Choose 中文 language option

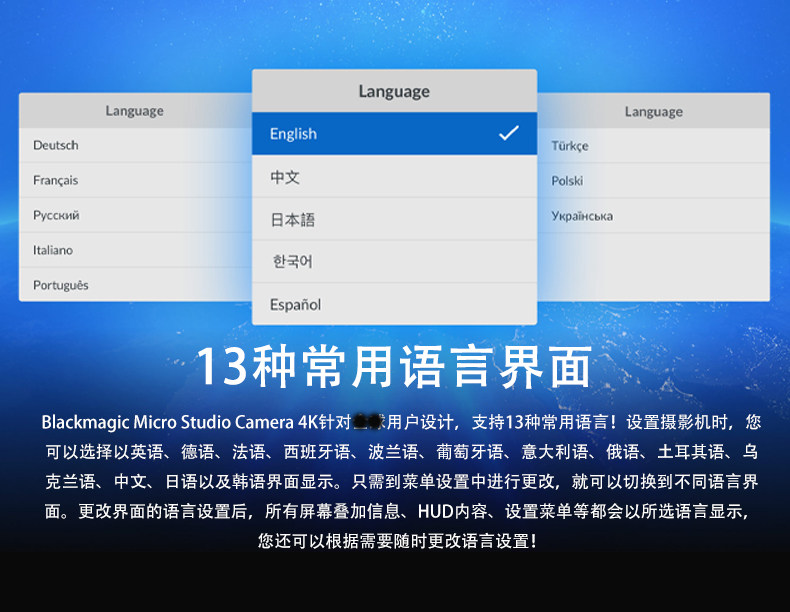[x=394, y=176]
